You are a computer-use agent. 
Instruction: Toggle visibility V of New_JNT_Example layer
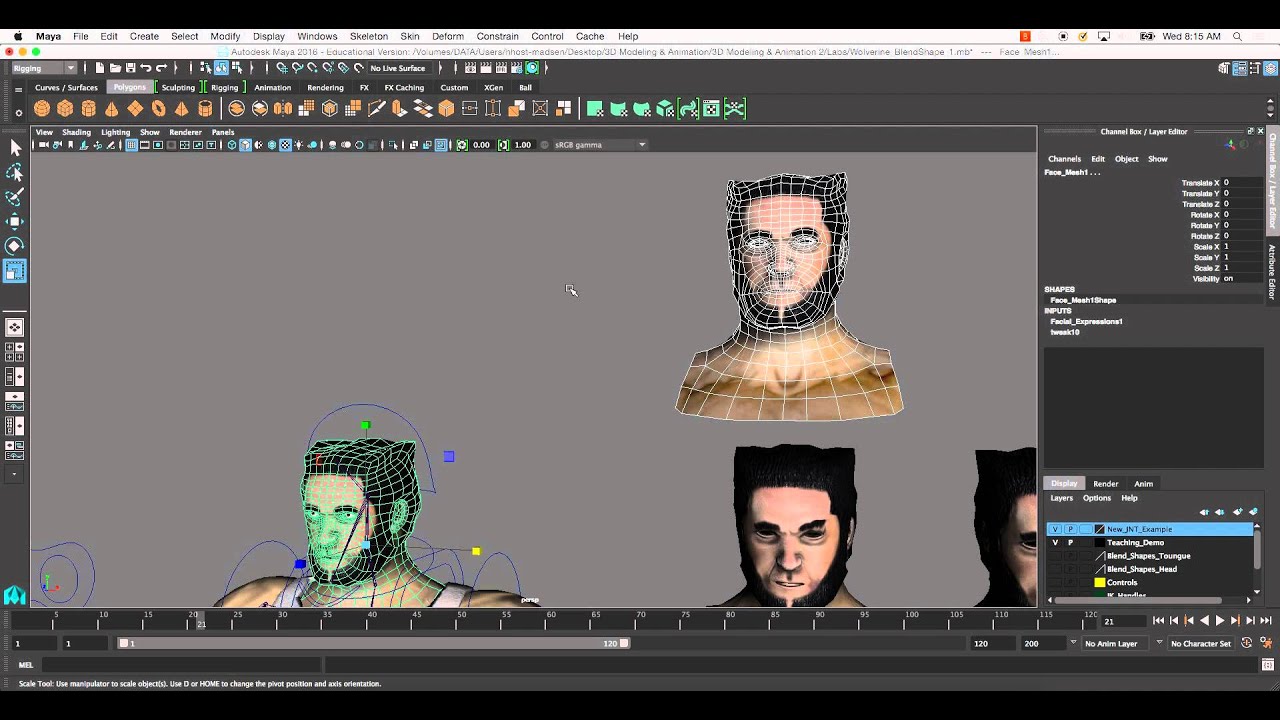[1054, 529]
